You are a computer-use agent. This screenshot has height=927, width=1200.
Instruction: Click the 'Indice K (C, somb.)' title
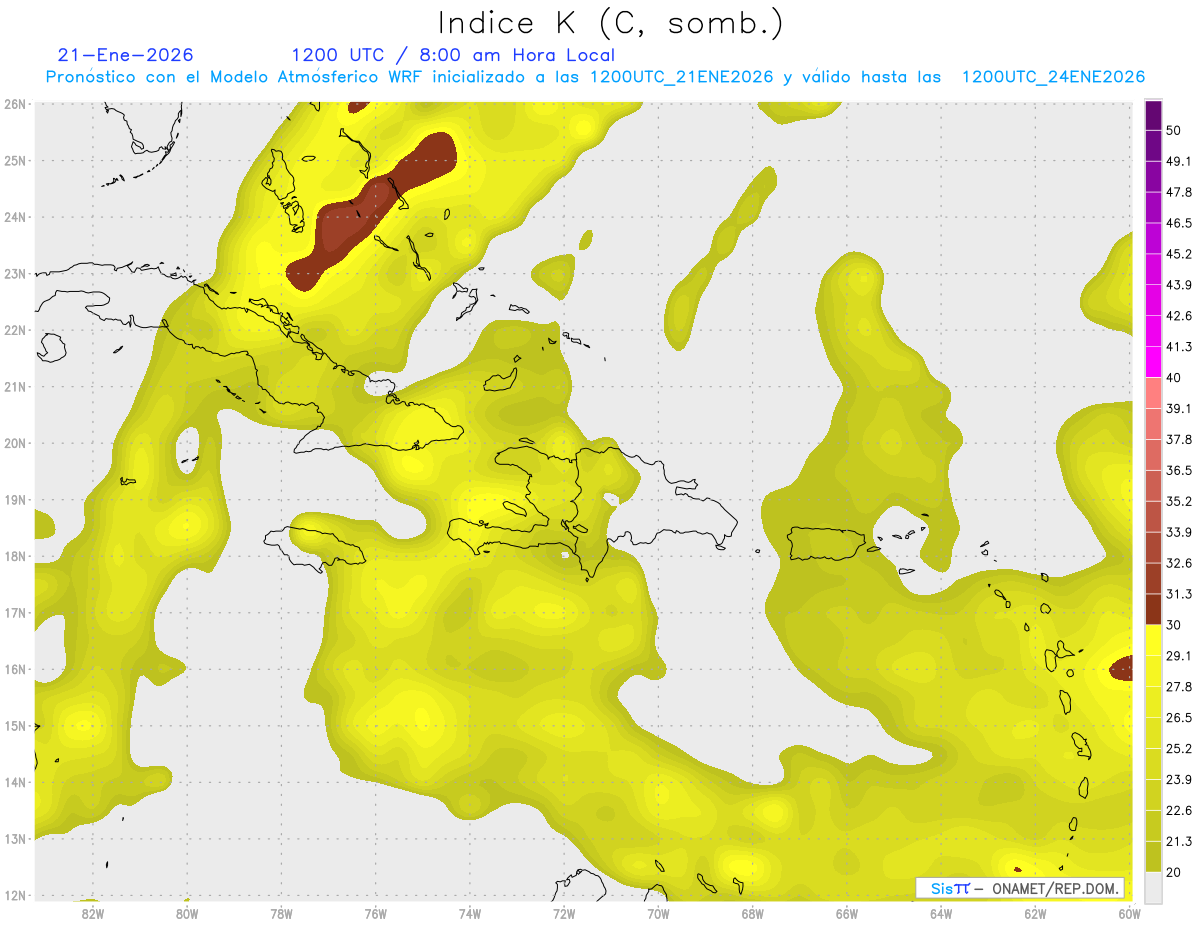pos(611,23)
